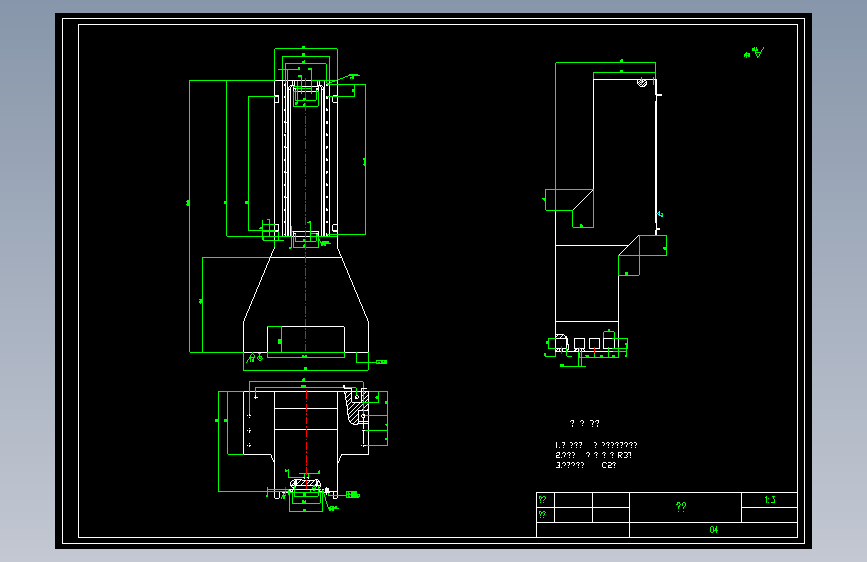Select the technical note line containing C2
The height and width of the screenshot is (562, 867).
click(x=586, y=465)
